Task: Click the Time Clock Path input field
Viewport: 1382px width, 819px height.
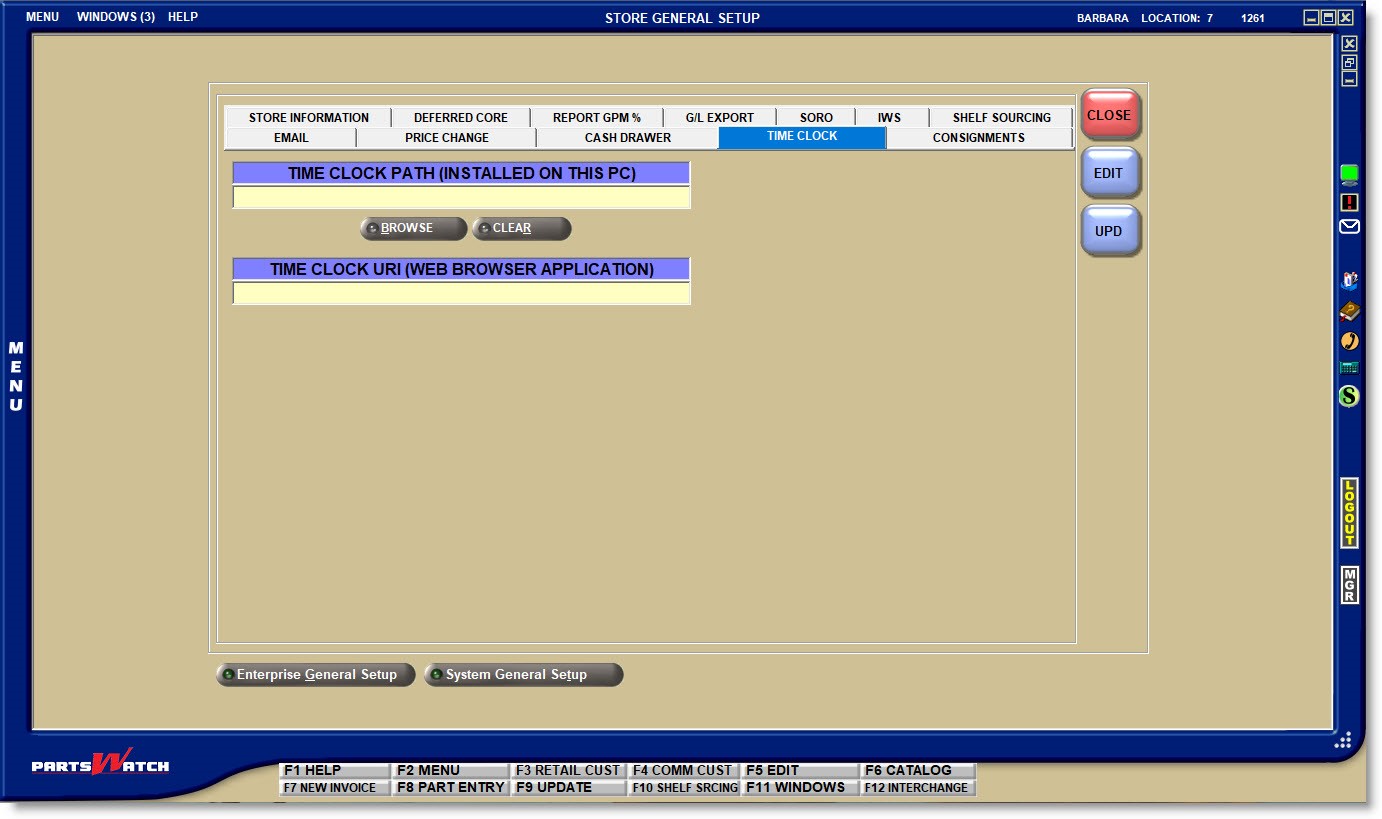Action: click(461, 197)
